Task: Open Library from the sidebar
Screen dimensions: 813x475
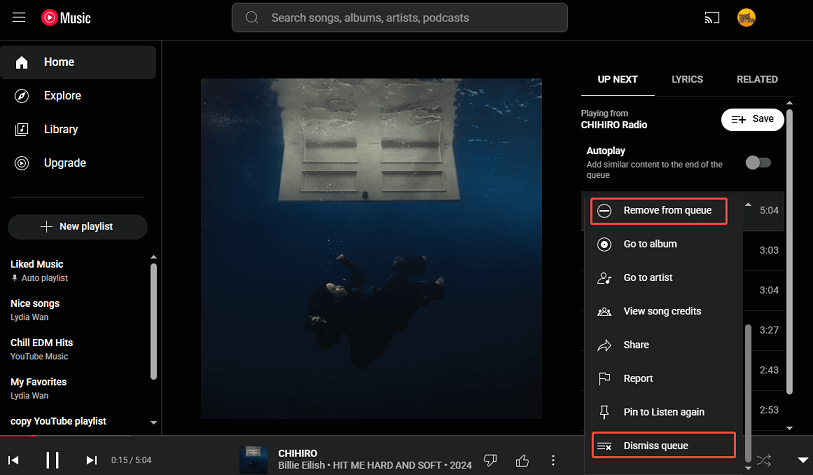Action: [78, 129]
